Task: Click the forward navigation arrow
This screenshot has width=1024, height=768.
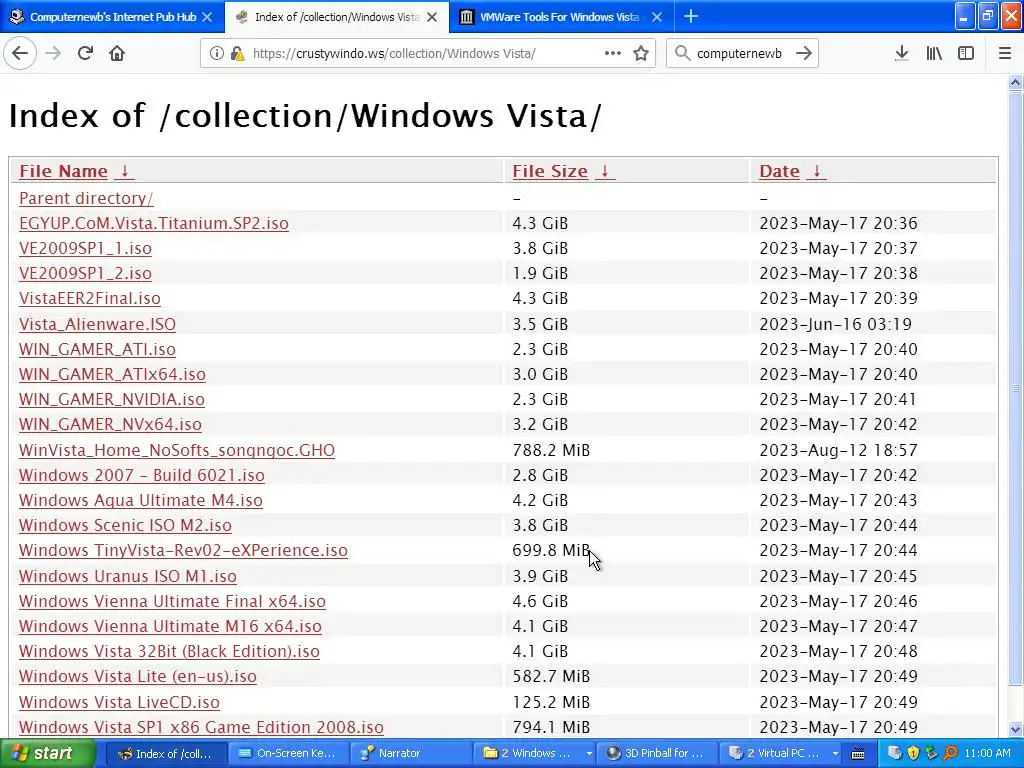Action: click(x=53, y=53)
